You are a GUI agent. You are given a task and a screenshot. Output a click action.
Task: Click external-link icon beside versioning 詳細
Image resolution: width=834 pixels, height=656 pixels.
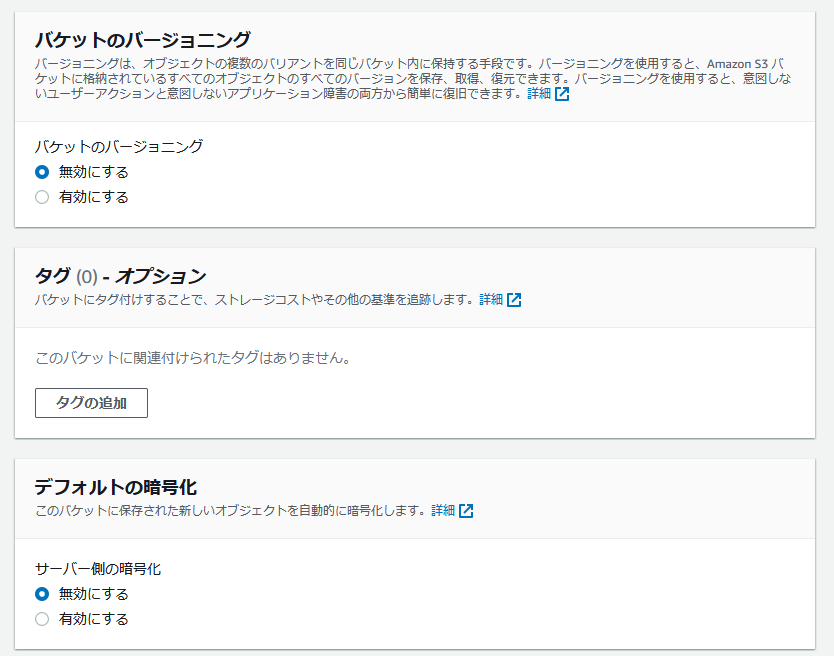click(x=562, y=94)
